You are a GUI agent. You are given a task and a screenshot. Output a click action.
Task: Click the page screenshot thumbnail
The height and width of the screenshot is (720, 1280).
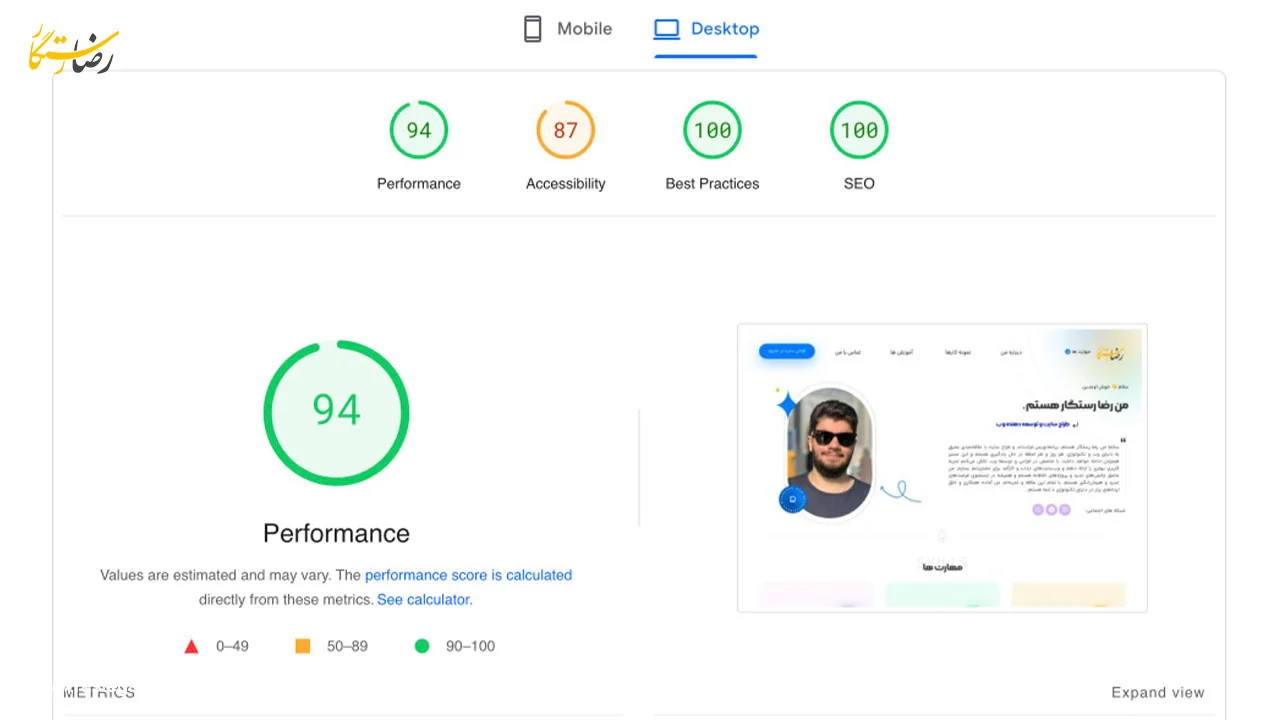942,468
